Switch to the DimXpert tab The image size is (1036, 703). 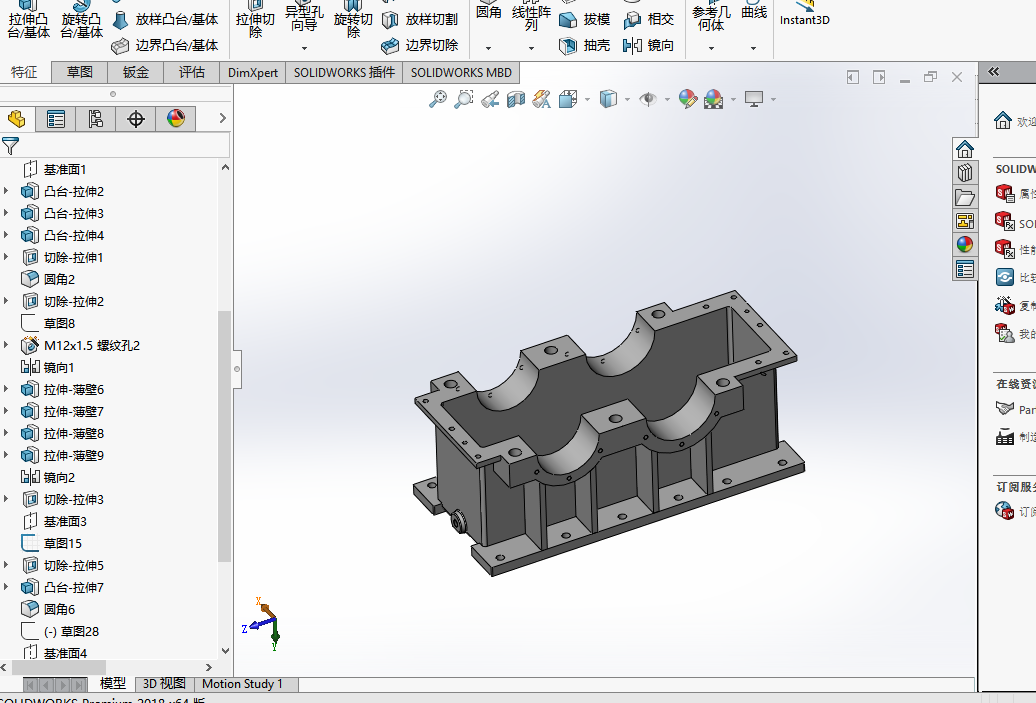click(252, 73)
